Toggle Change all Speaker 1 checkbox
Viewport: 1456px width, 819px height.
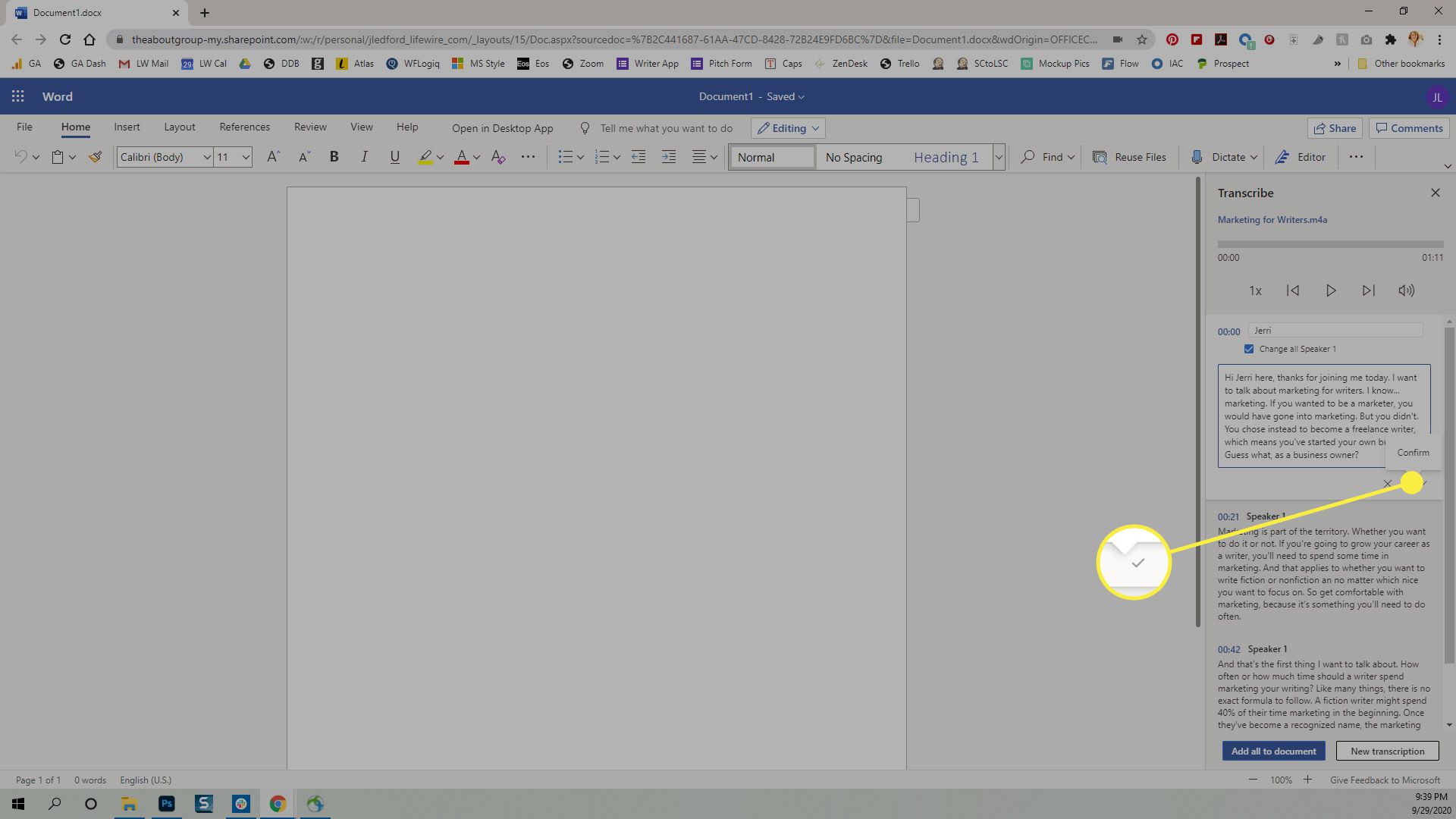coord(1249,348)
